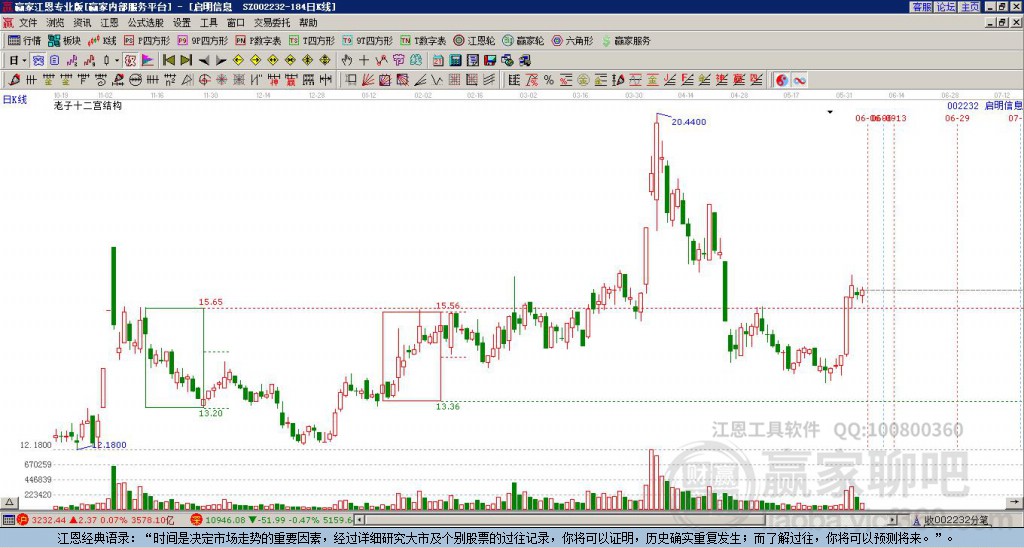The image size is (1024, 548).
Task: Open the 六角形 tool
Action: [x=572, y=40]
